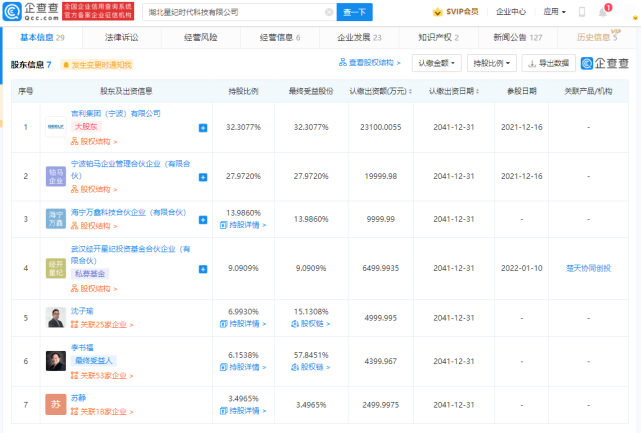Open 企业中心 link
The image size is (641, 433).
click(x=511, y=12)
